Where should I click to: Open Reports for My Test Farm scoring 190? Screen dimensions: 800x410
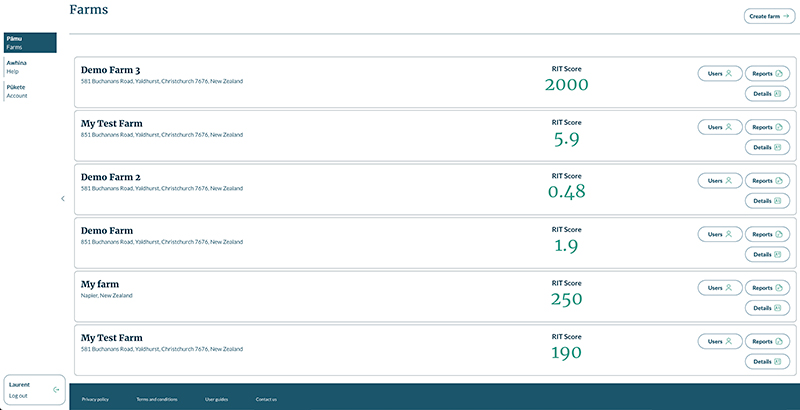[x=767, y=341]
